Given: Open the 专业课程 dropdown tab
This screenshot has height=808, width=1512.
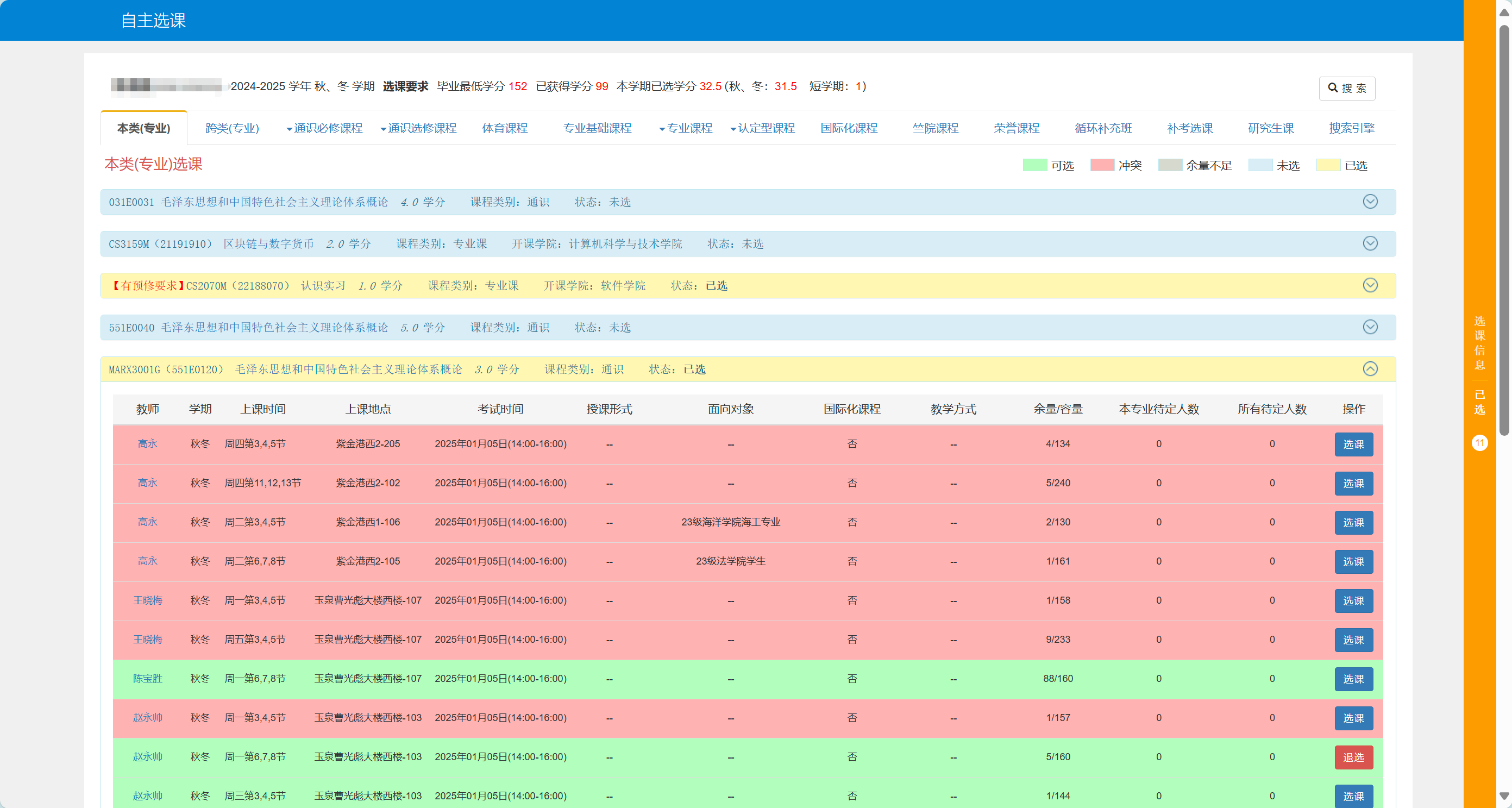Looking at the screenshot, I should click(x=686, y=128).
